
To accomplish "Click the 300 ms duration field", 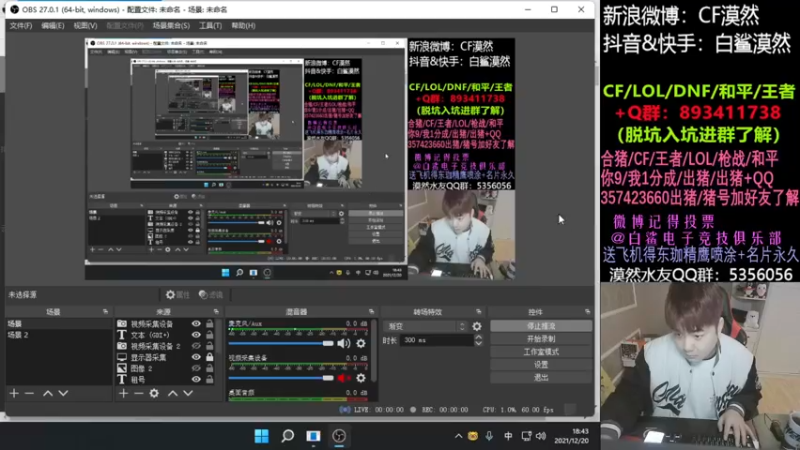I will point(437,340).
